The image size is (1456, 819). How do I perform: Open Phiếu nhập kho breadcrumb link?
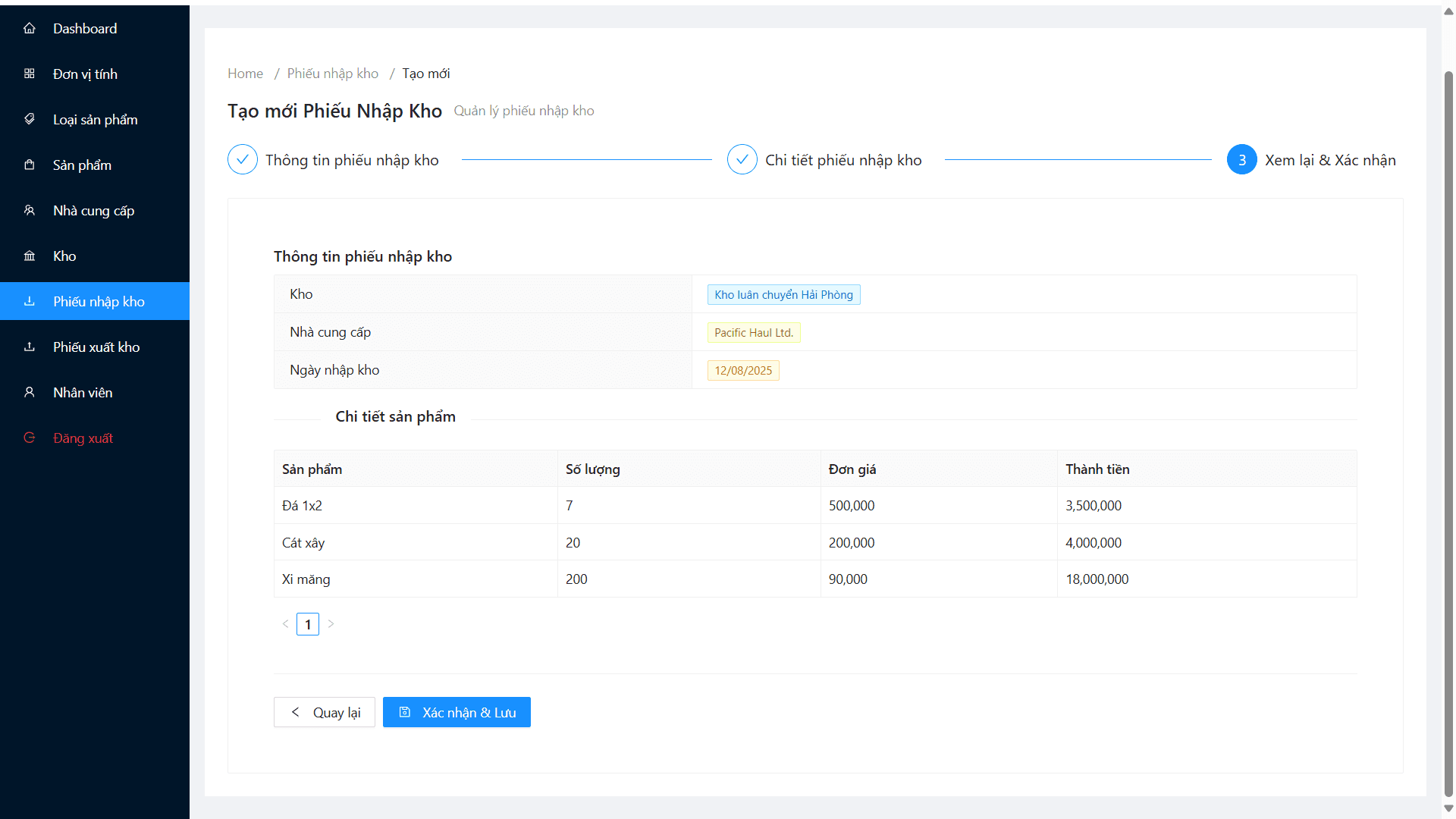(x=332, y=74)
